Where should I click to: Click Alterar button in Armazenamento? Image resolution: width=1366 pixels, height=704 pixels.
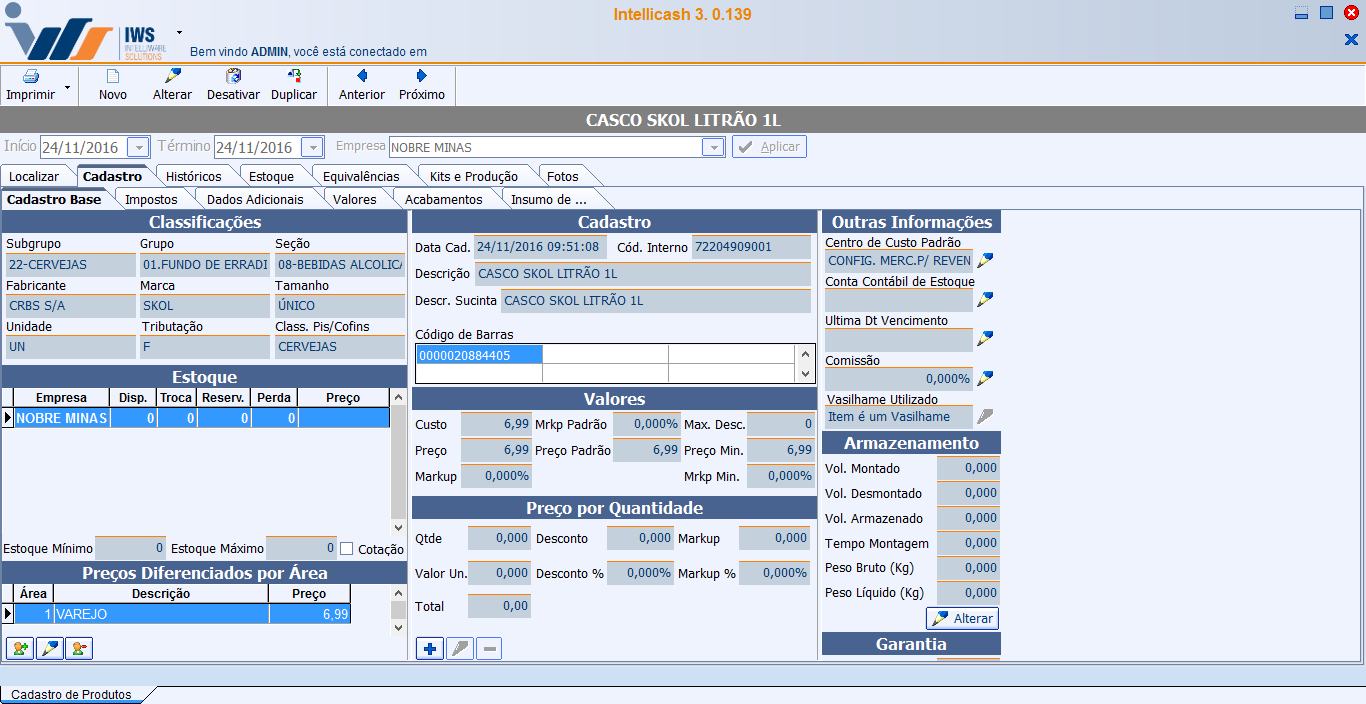[x=962, y=618]
